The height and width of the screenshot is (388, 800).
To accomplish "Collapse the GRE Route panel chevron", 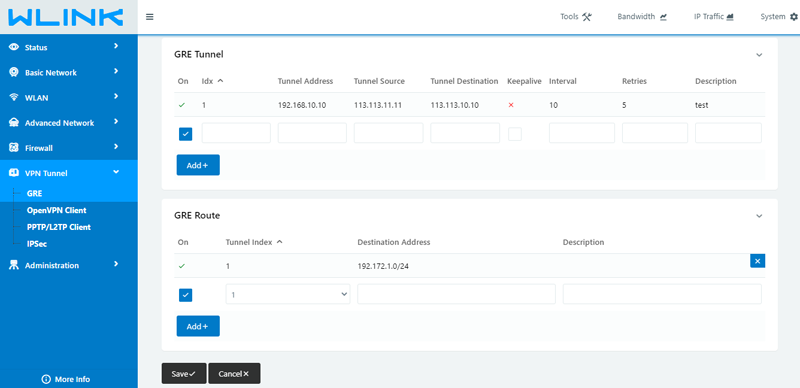I will (759, 216).
